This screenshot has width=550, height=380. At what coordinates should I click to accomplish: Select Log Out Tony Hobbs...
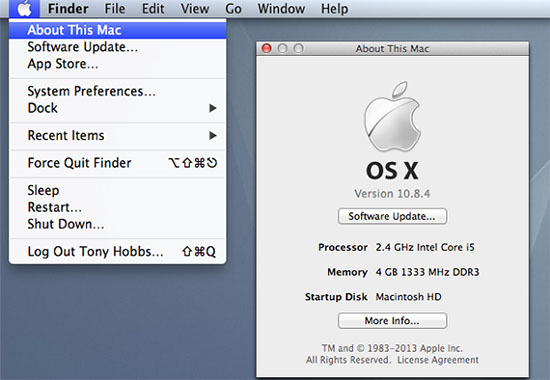118,251
